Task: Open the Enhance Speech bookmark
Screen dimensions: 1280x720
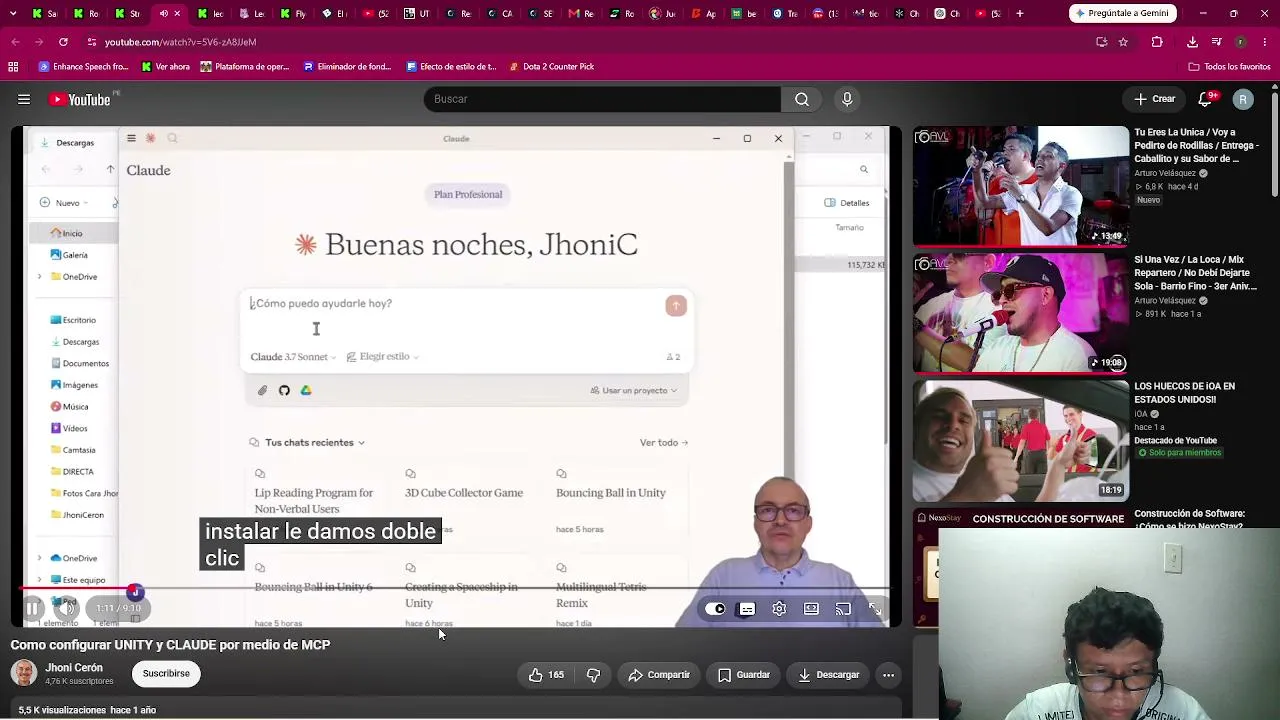Action: pos(84,67)
